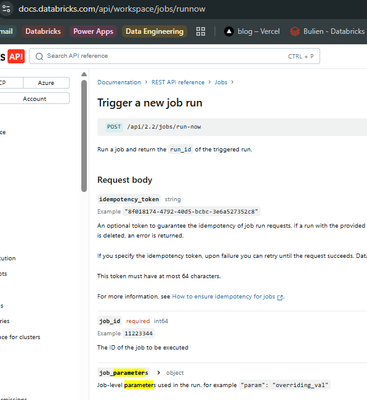Click the Search API reference field
This screenshot has height=400, width=367.
pos(174,56)
